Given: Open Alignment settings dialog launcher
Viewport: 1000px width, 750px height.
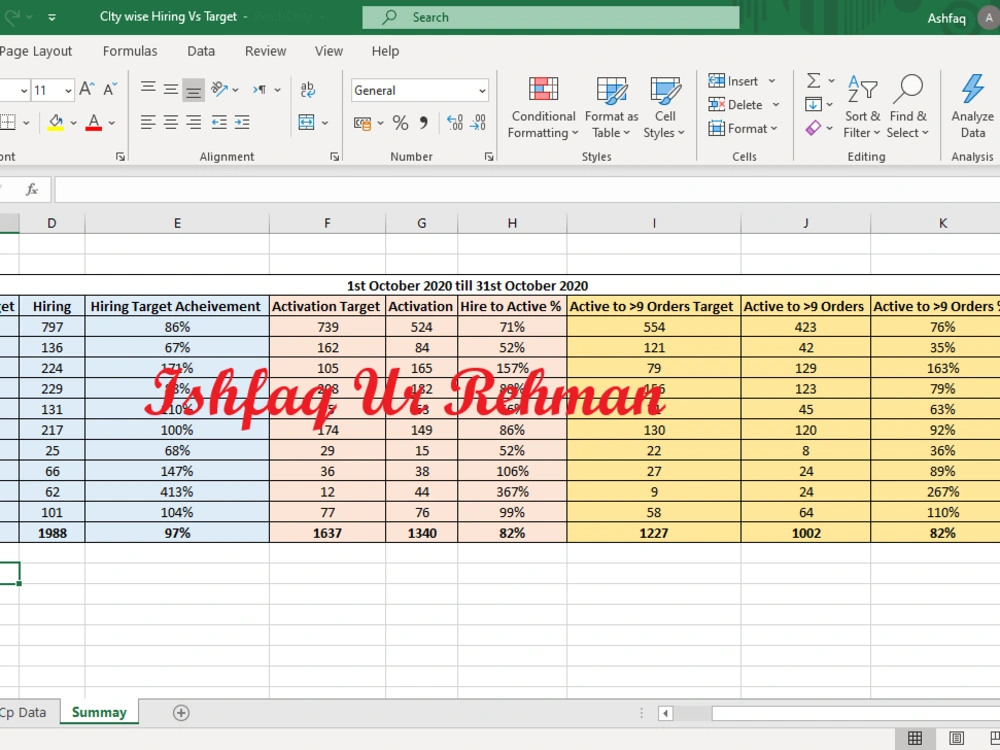Looking at the screenshot, I should pos(335,156).
